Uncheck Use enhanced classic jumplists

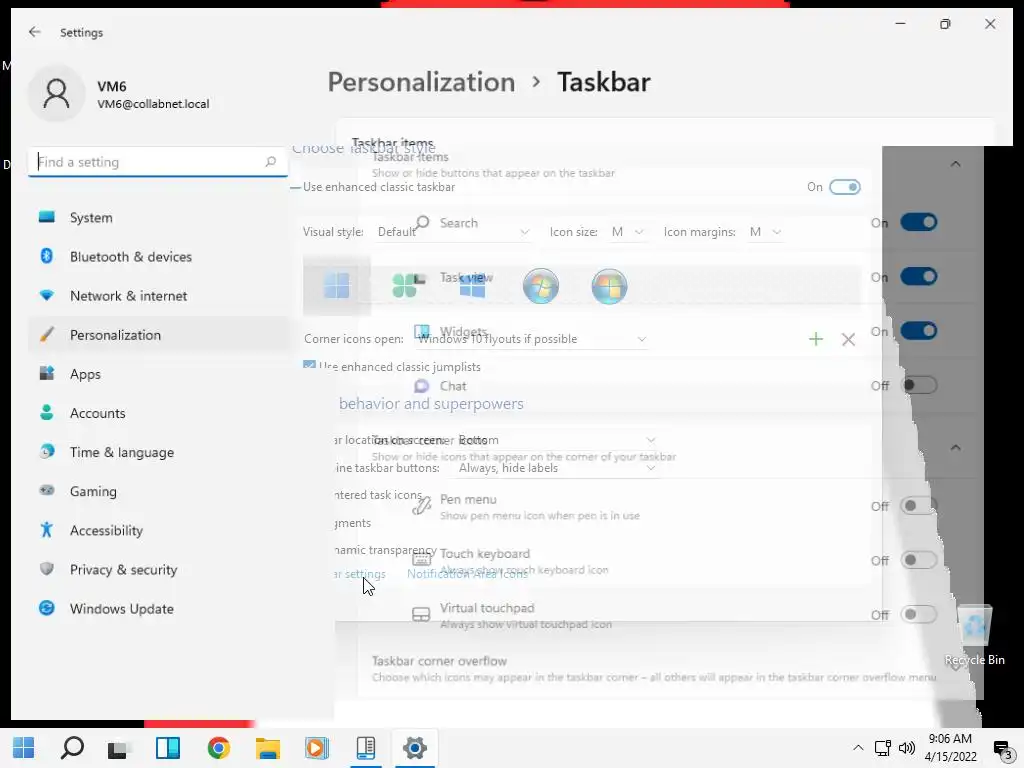[x=309, y=366]
